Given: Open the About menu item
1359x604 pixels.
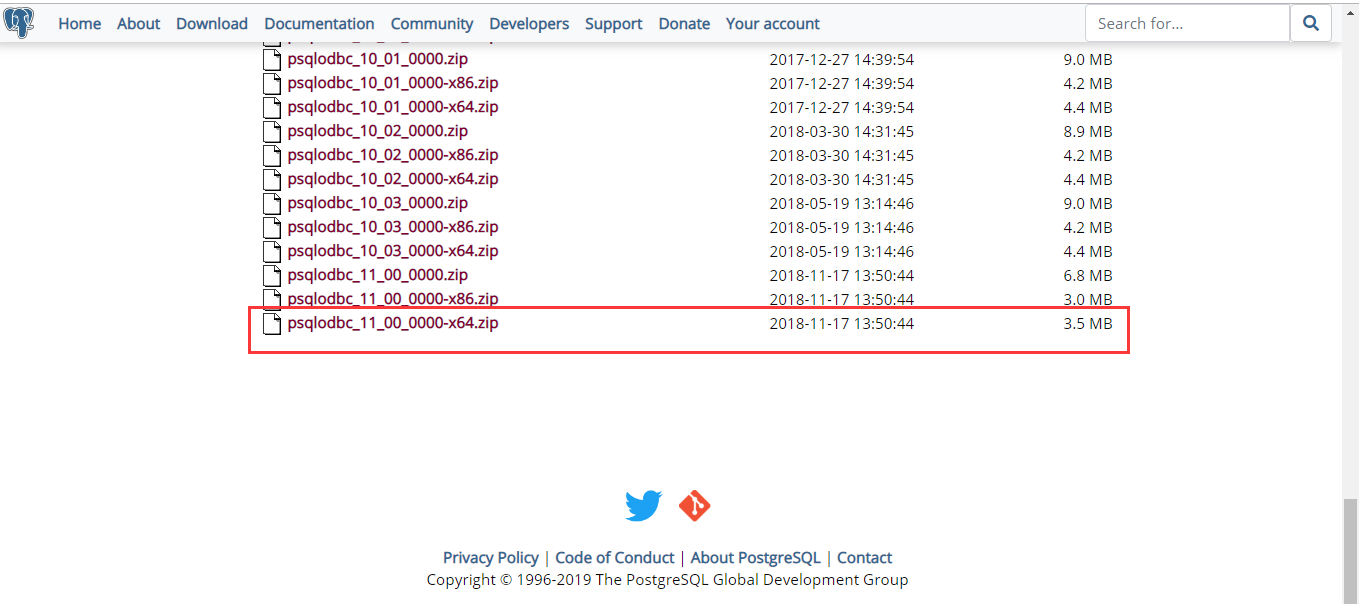Looking at the screenshot, I should pos(138,23).
